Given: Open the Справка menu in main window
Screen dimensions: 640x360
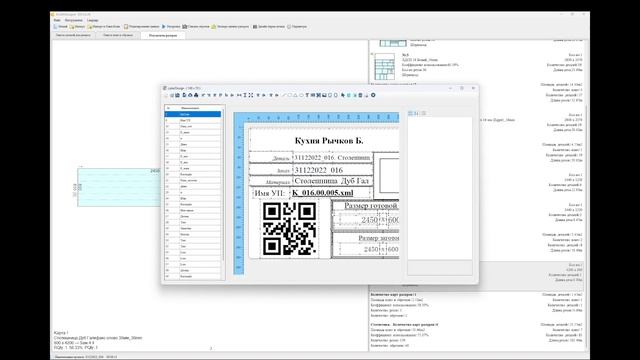Looking at the screenshot, I should (x=93, y=20).
